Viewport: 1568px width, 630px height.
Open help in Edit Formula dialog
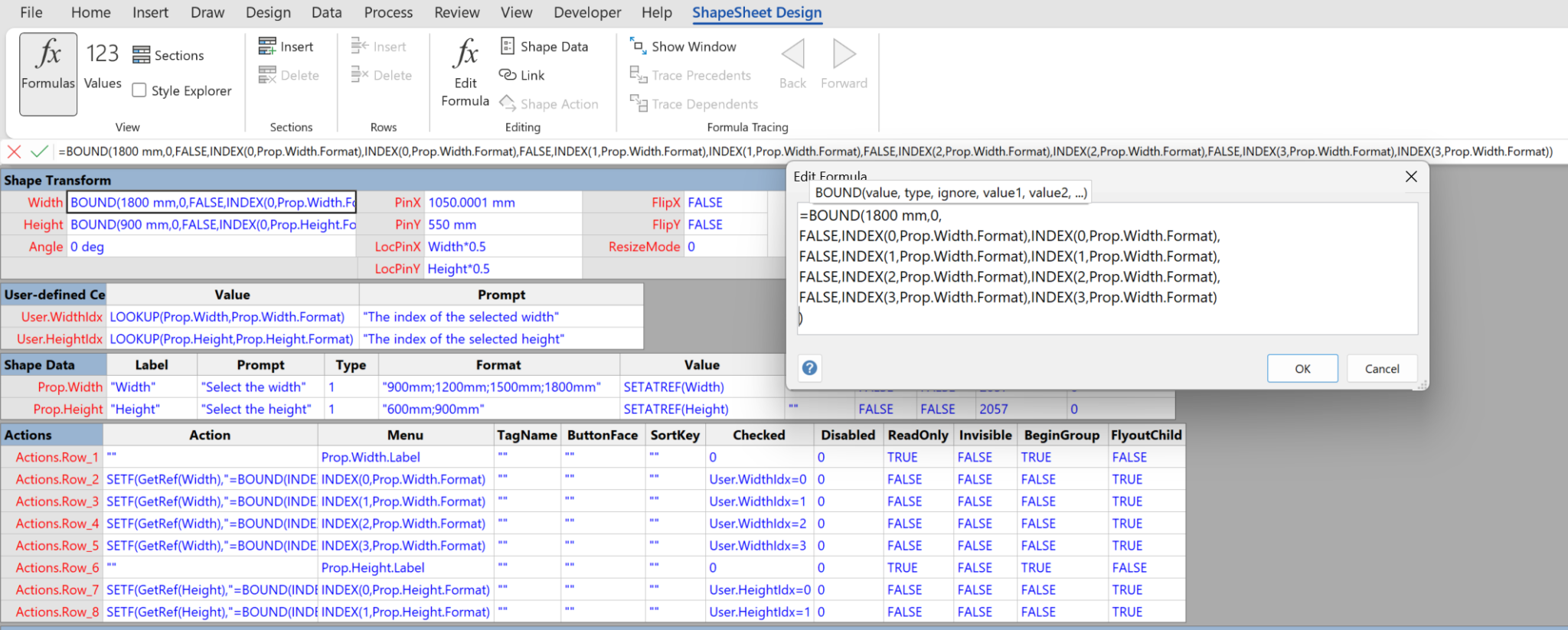pos(809,368)
